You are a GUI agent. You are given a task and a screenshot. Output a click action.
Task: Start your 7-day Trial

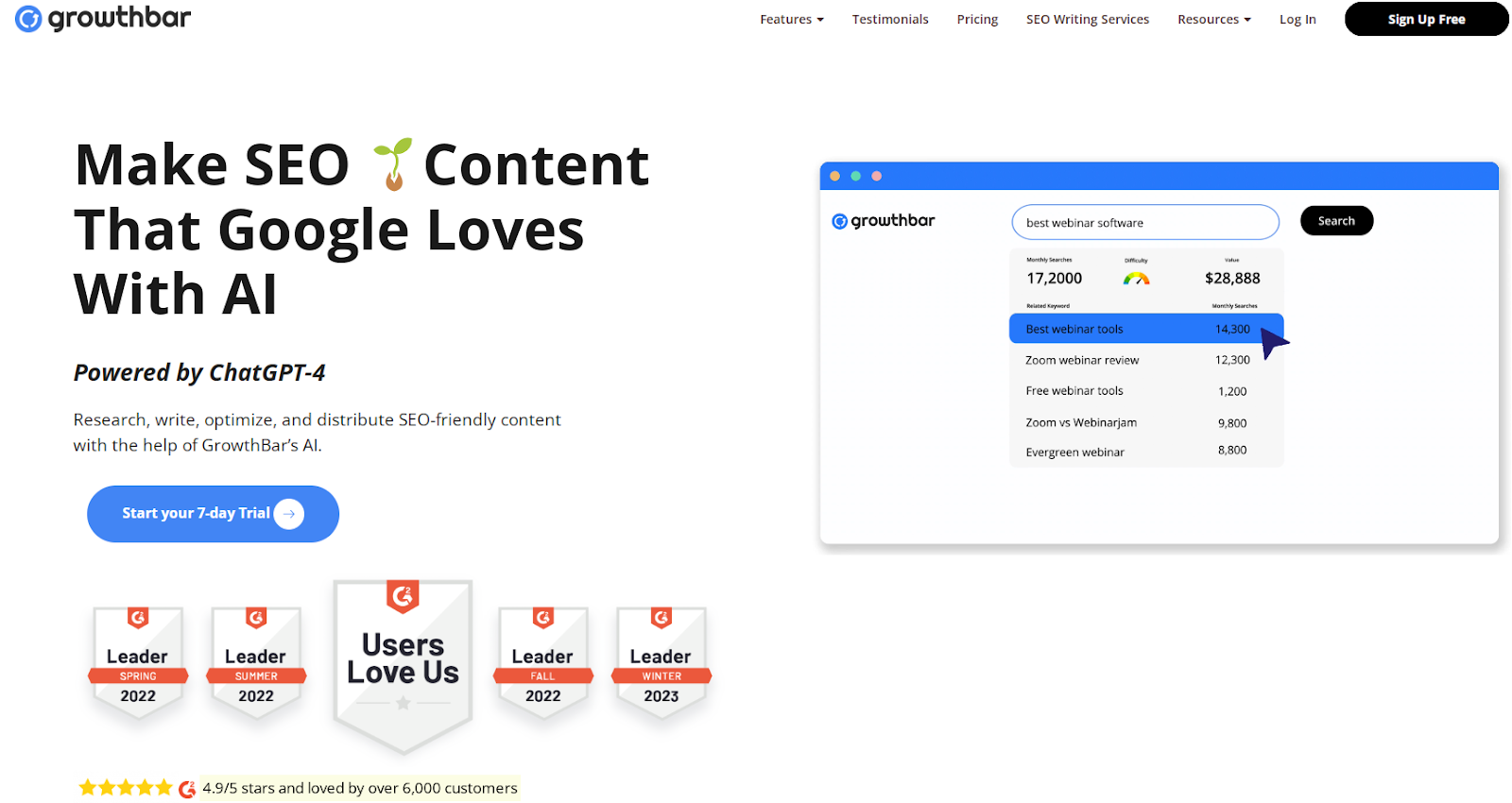[213, 514]
